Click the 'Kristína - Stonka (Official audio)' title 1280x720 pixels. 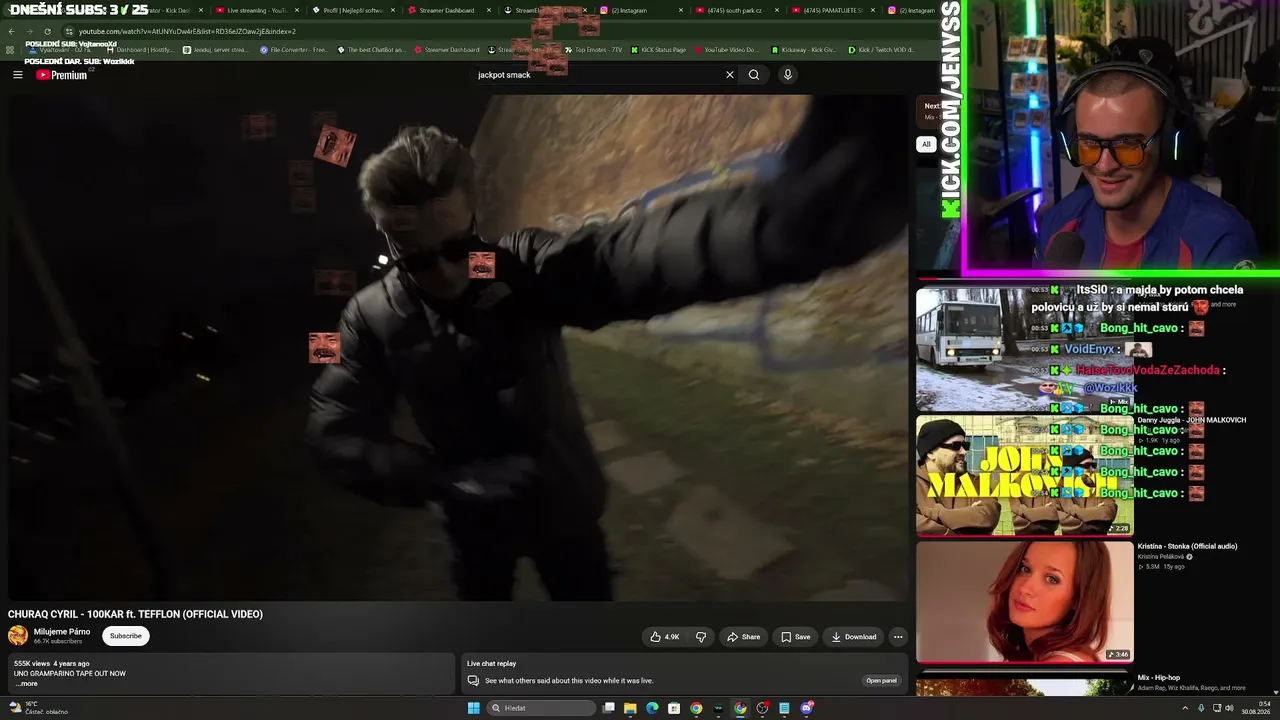[1187, 546]
